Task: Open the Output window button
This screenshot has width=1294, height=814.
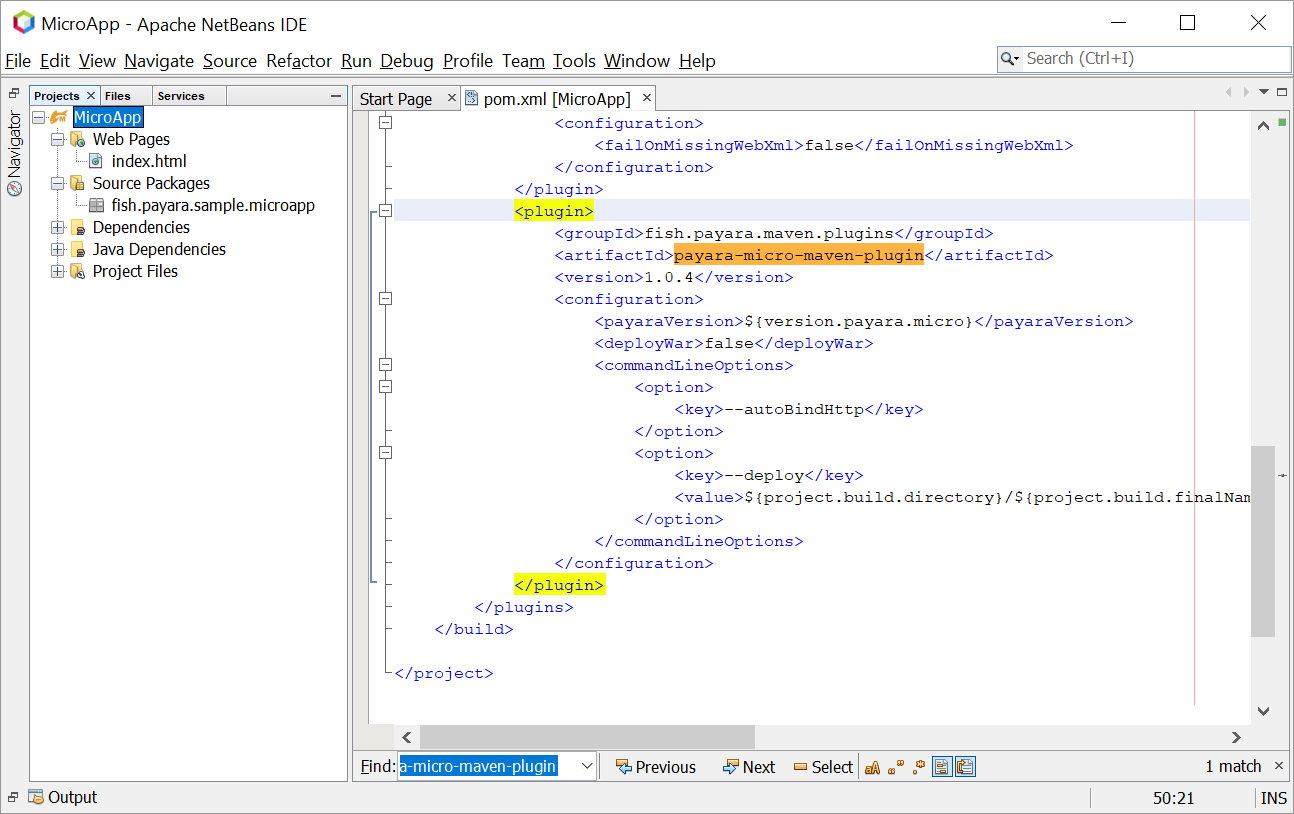Action: coord(63,797)
